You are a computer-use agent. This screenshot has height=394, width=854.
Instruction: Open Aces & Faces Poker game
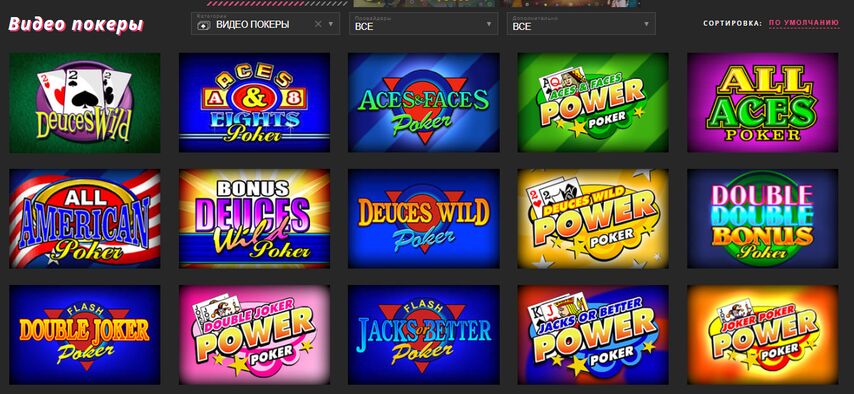click(x=424, y=102)
